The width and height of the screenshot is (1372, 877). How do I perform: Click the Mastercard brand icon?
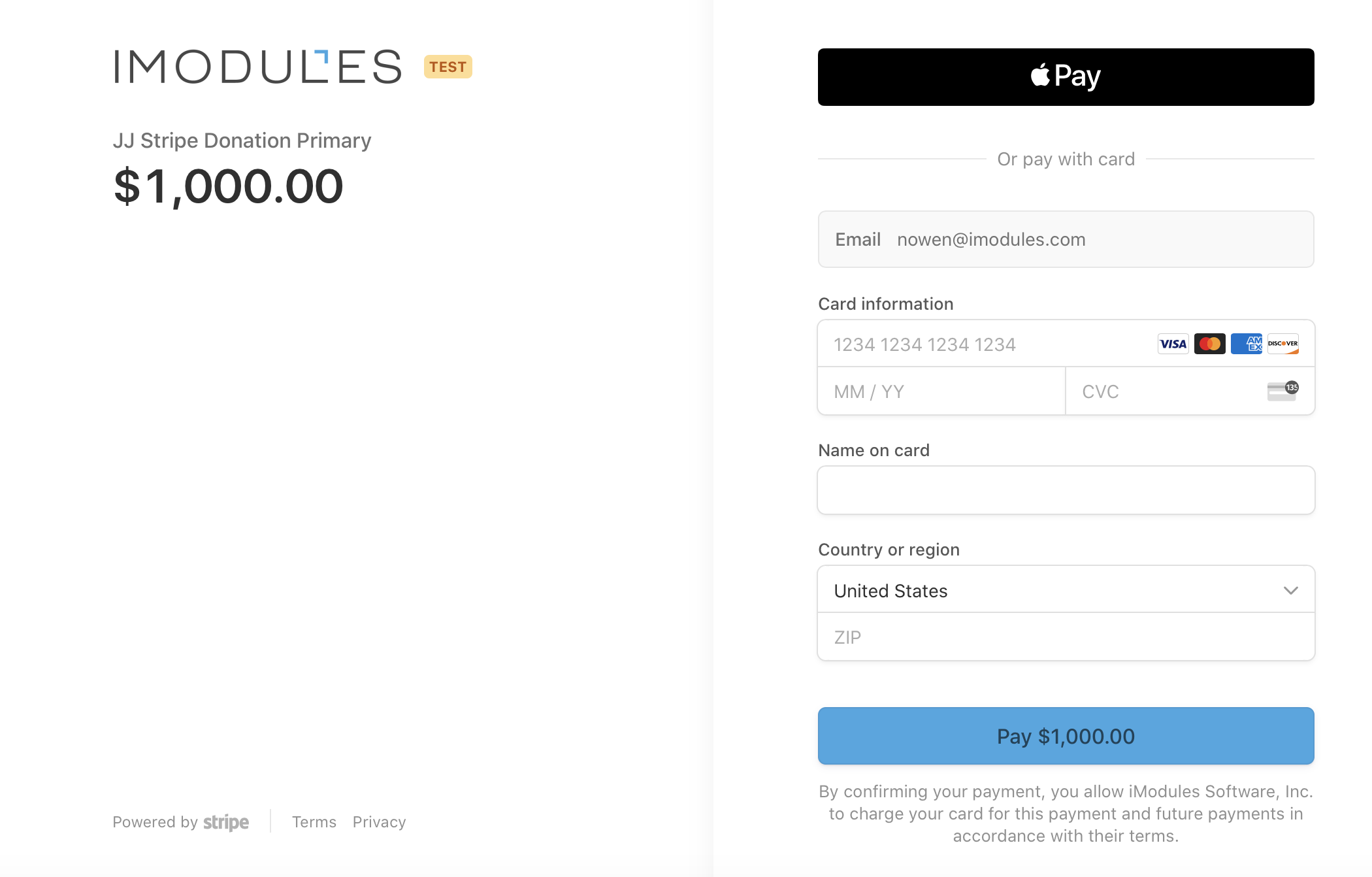(x=1209, y=344)
